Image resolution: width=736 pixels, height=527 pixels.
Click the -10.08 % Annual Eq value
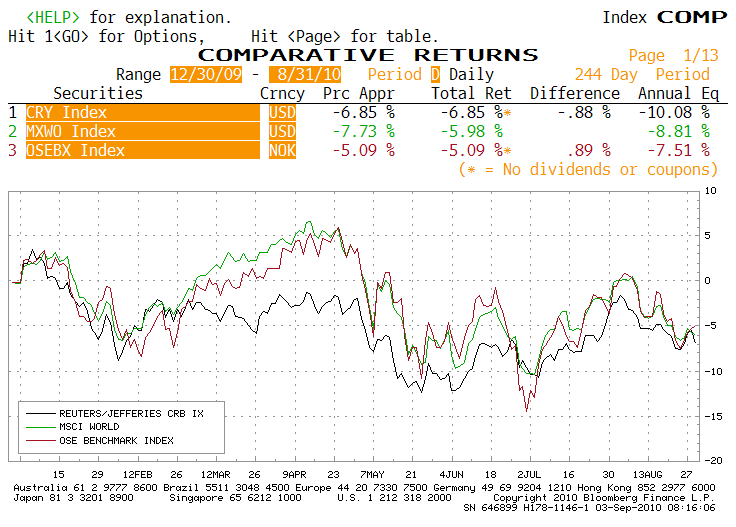pos(674,112)
